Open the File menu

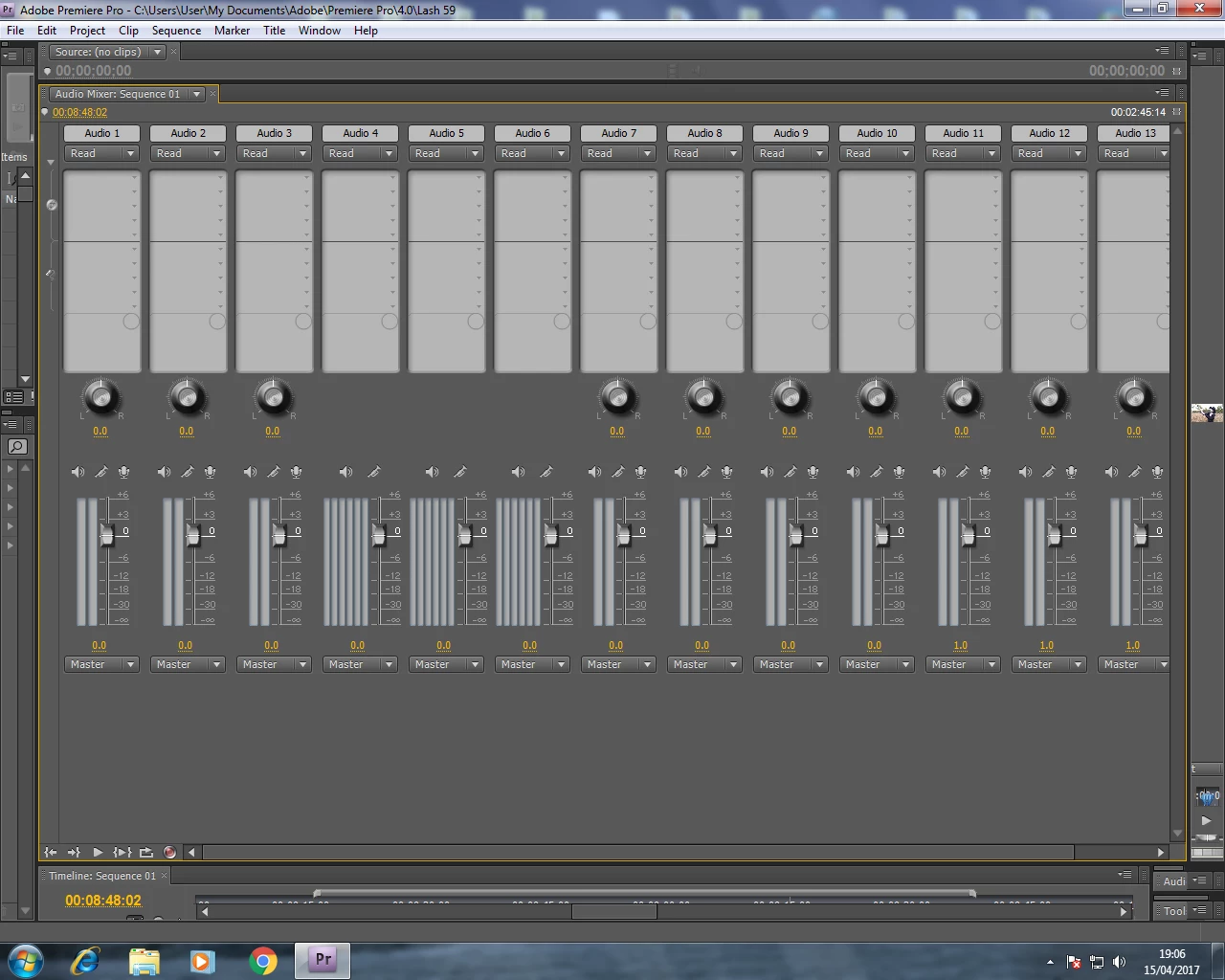tap(15, 30)
